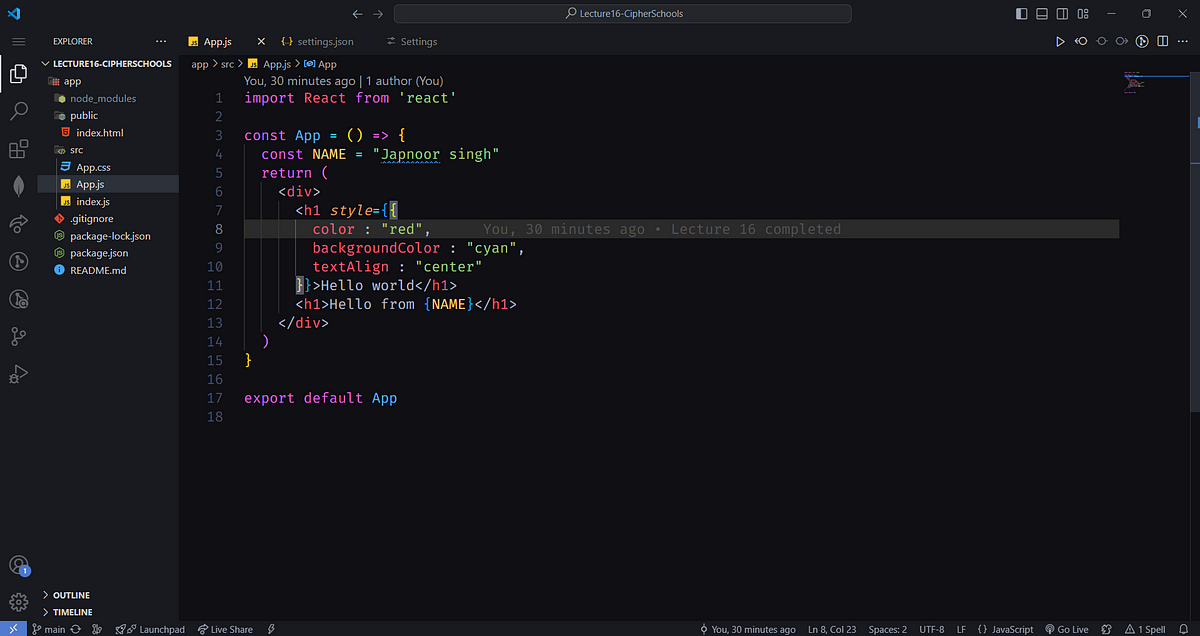This screenshot has width=1200, height=636.
Task: Click the src breadcrumb segment
Action: [228, 64]
